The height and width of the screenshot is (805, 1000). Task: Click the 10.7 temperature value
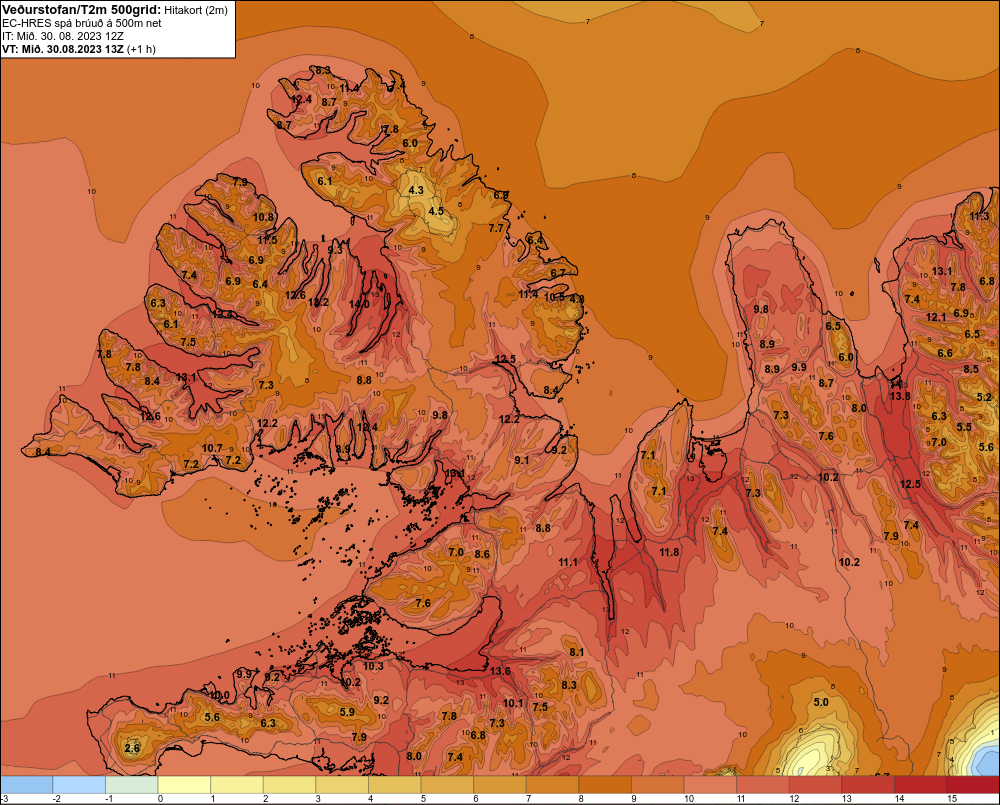click(x=212, y=448)
